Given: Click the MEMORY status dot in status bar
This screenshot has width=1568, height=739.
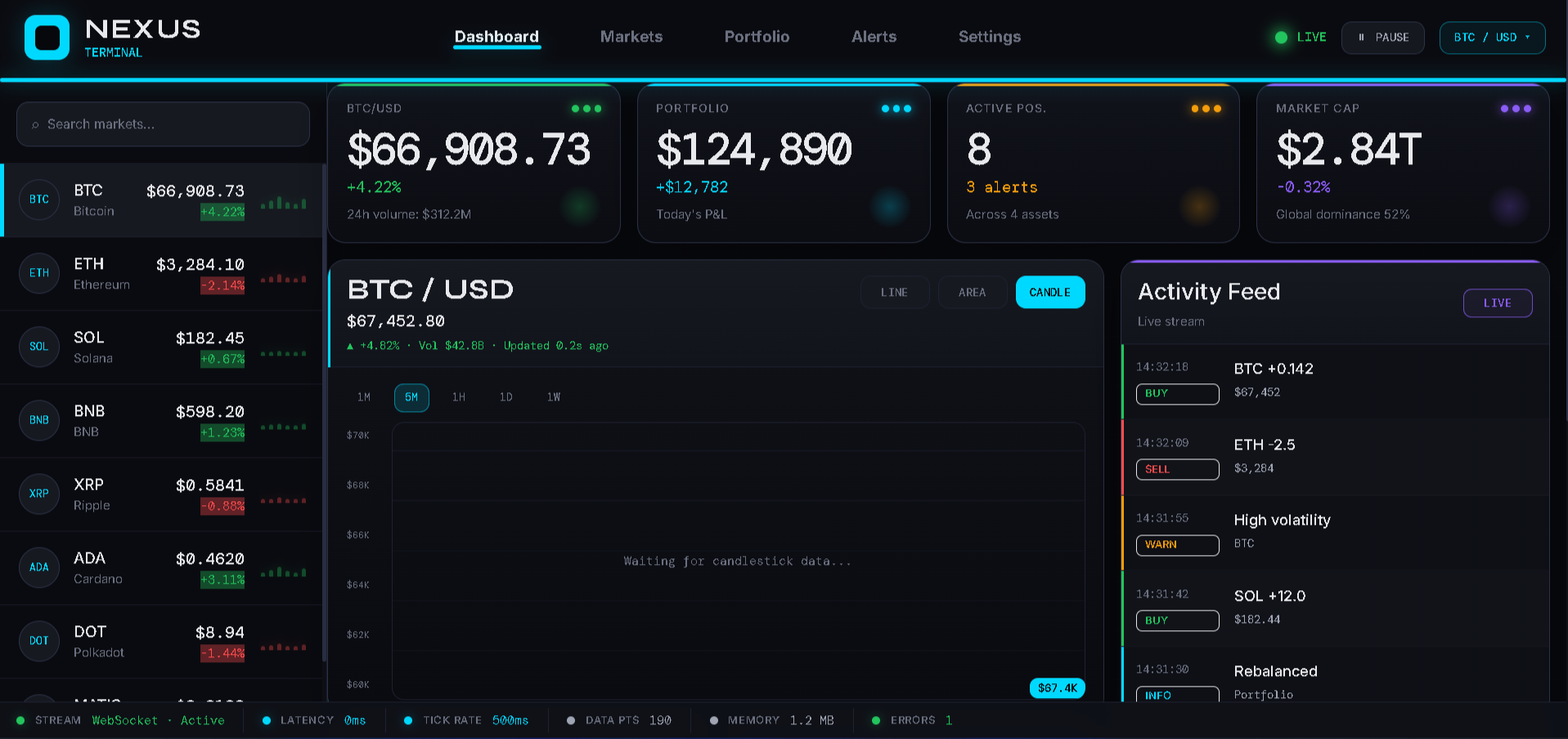Looking at the screenshot, I should tap(713, 721).
